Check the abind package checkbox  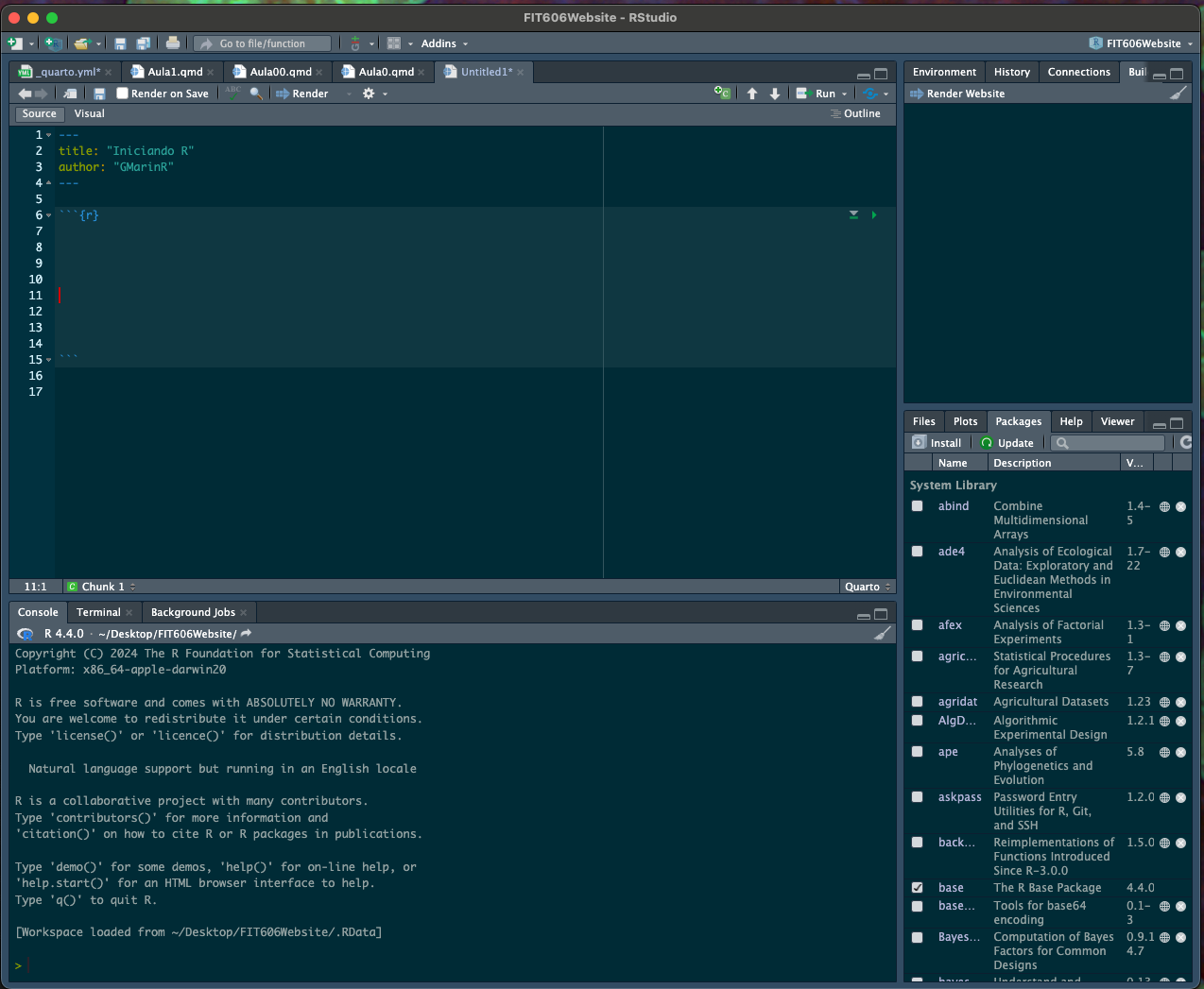[917, 506]
